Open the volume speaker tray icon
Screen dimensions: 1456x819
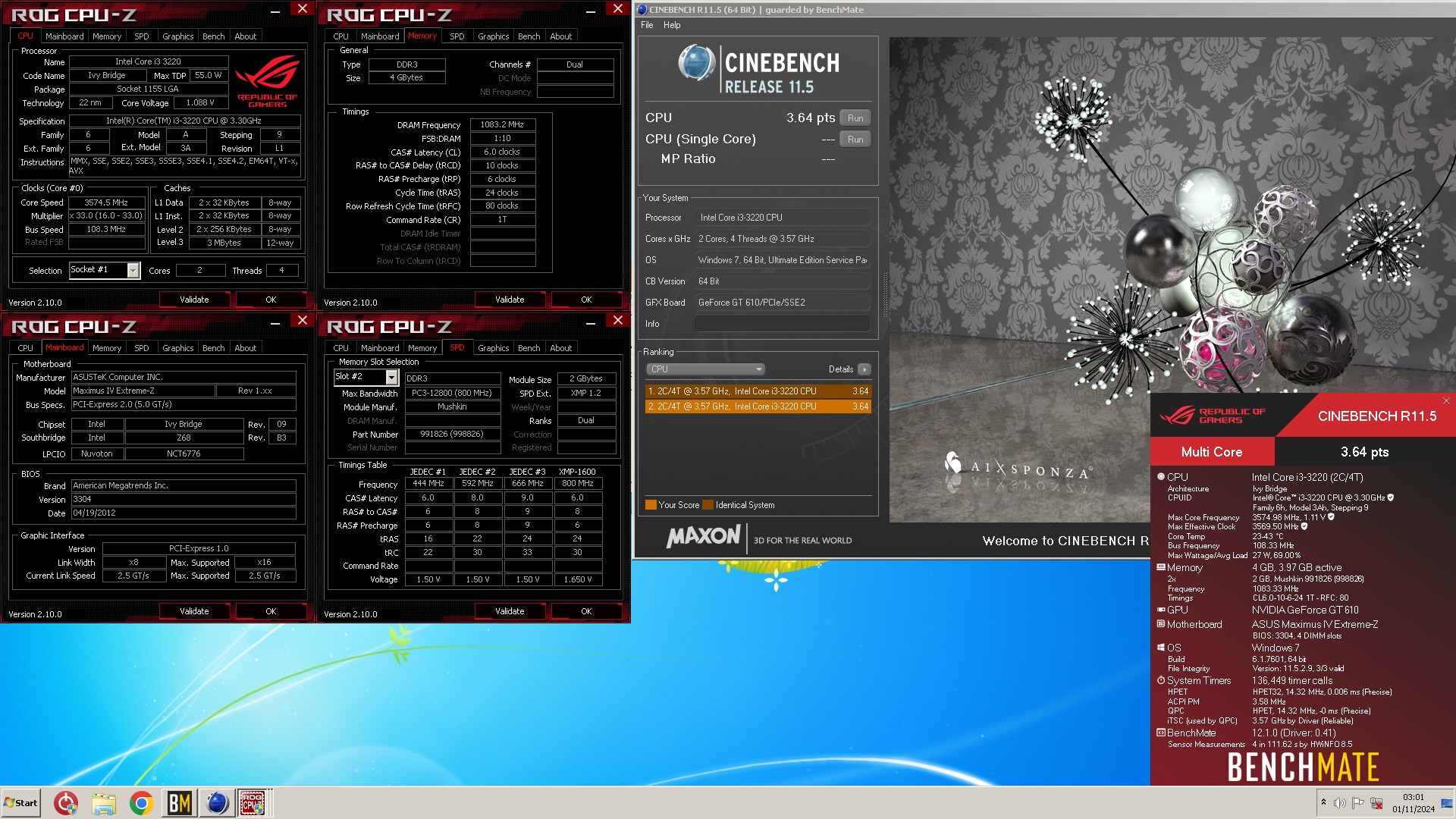tap(1340, 802)
